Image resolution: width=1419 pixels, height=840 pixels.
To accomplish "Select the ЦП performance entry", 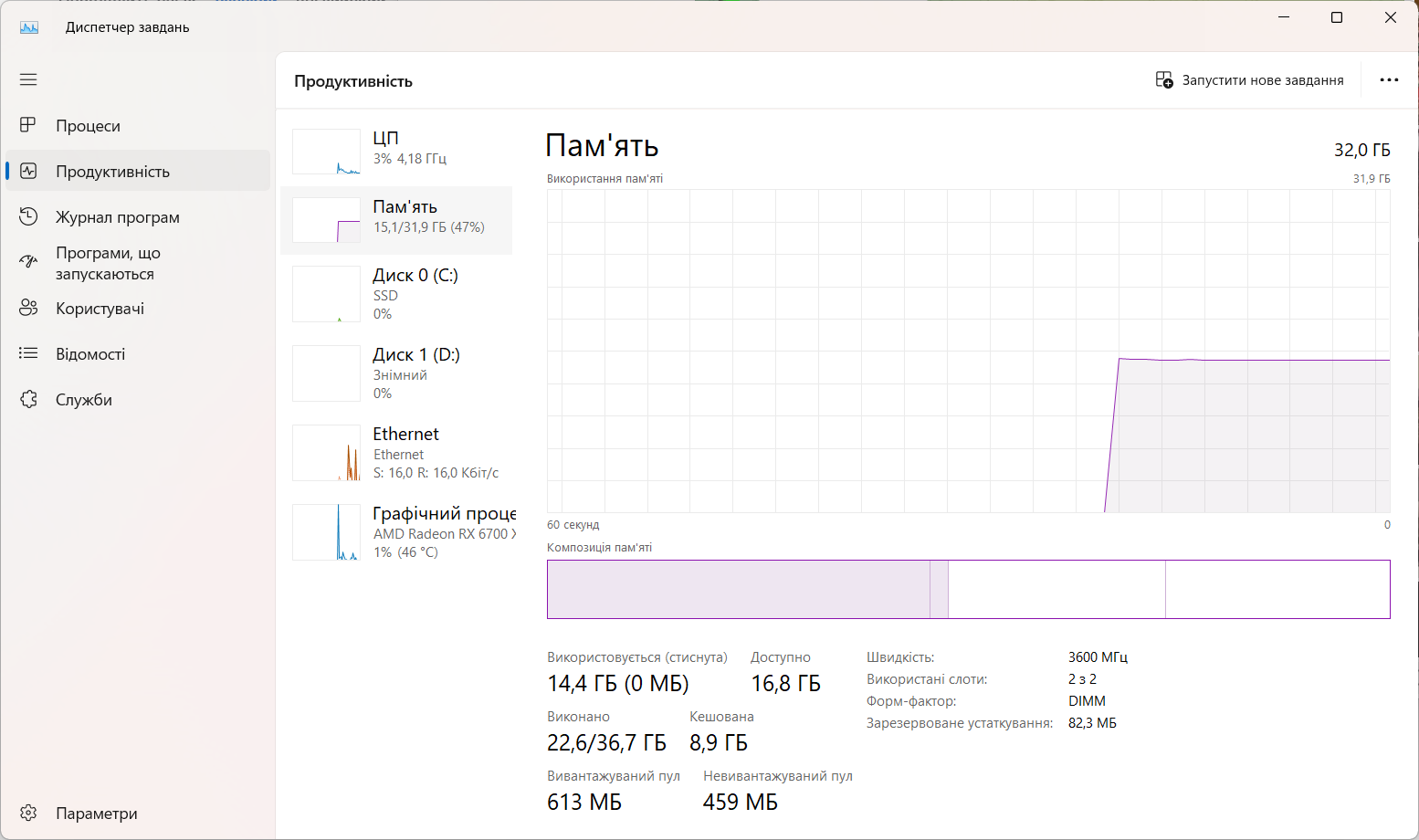I will [396, 150].
